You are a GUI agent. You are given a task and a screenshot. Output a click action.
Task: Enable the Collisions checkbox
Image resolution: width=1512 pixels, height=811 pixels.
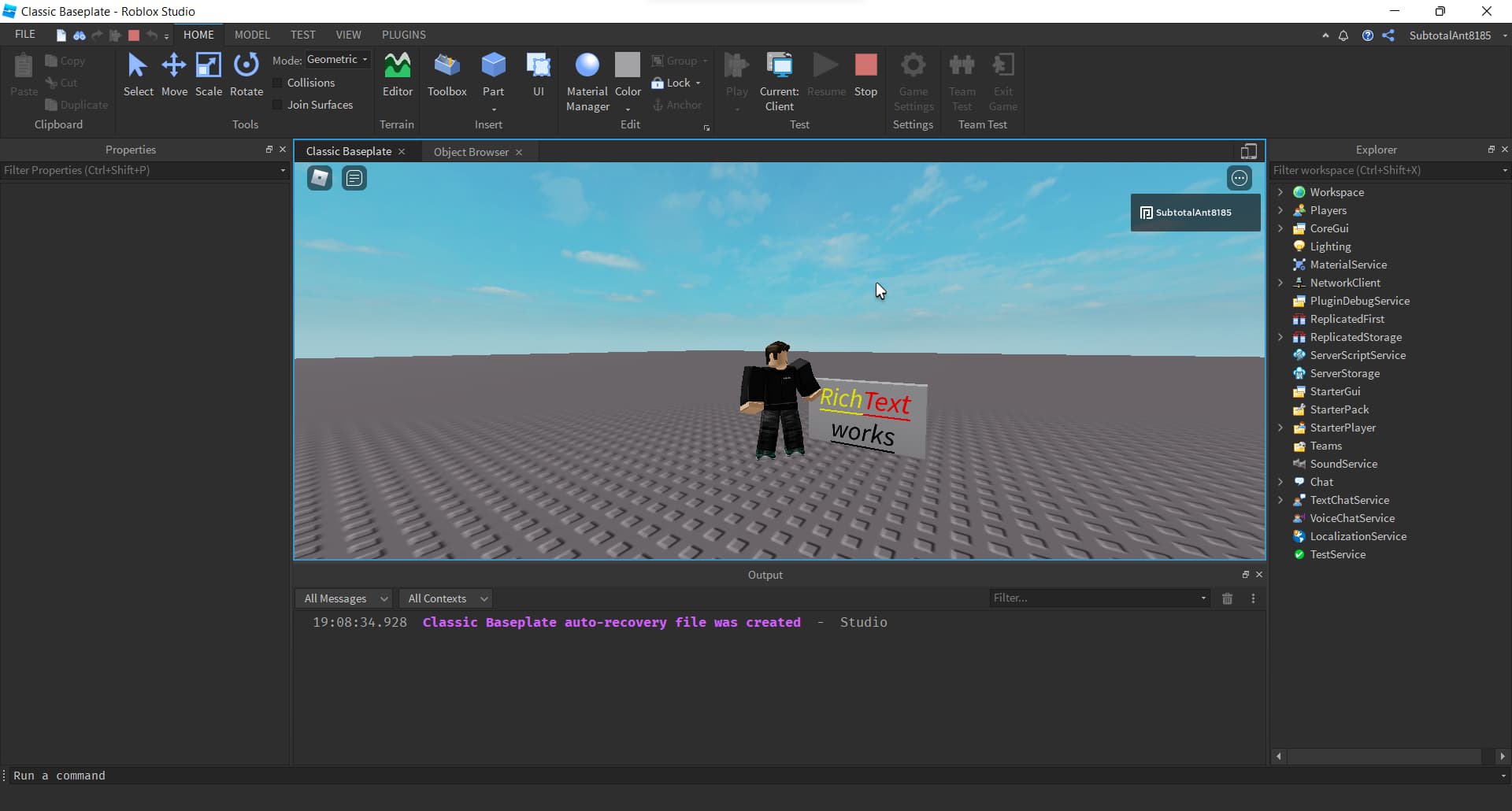pyautogui.click(x=278, y=82)
